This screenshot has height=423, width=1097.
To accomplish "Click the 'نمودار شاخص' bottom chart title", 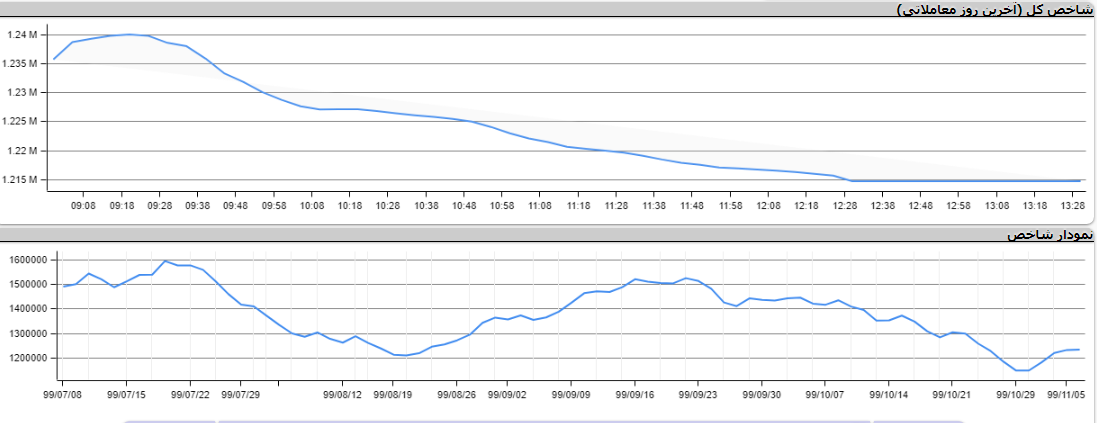I will tap(1050, 235).
